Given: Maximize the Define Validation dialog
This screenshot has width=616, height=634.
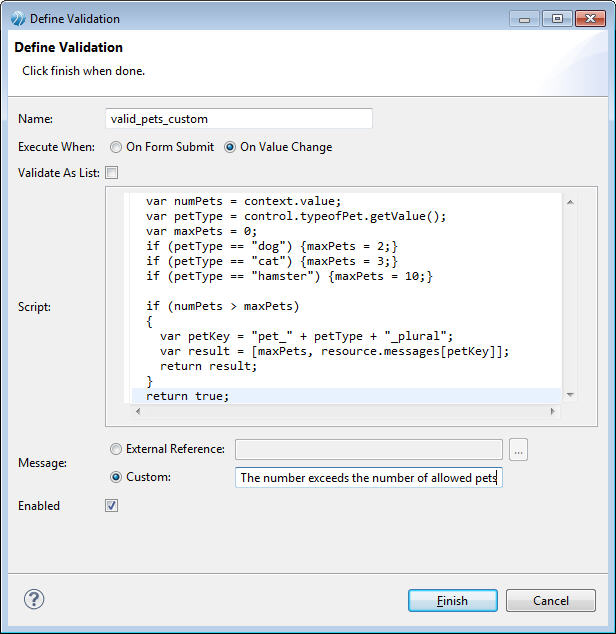Looking at the screenshot, I should point(557,19).
